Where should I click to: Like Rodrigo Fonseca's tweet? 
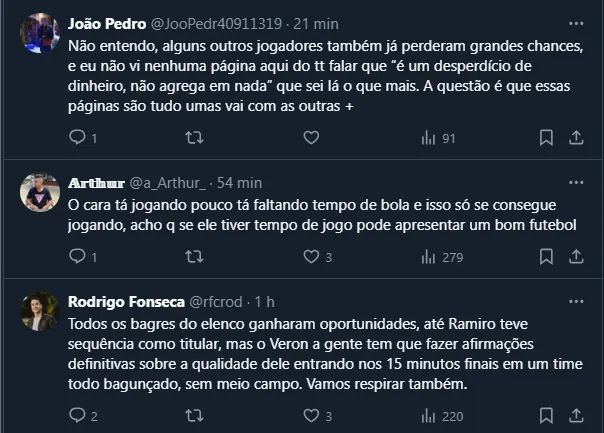[x=311, y=416]
